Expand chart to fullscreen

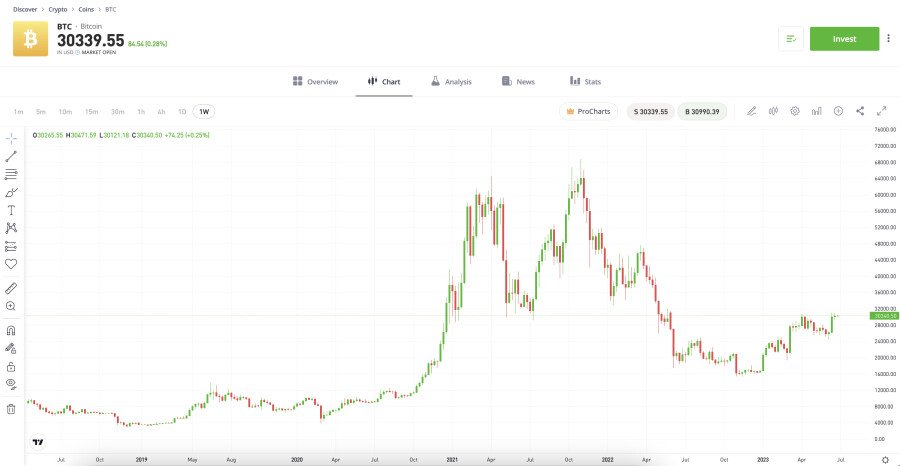pos(882,111)
